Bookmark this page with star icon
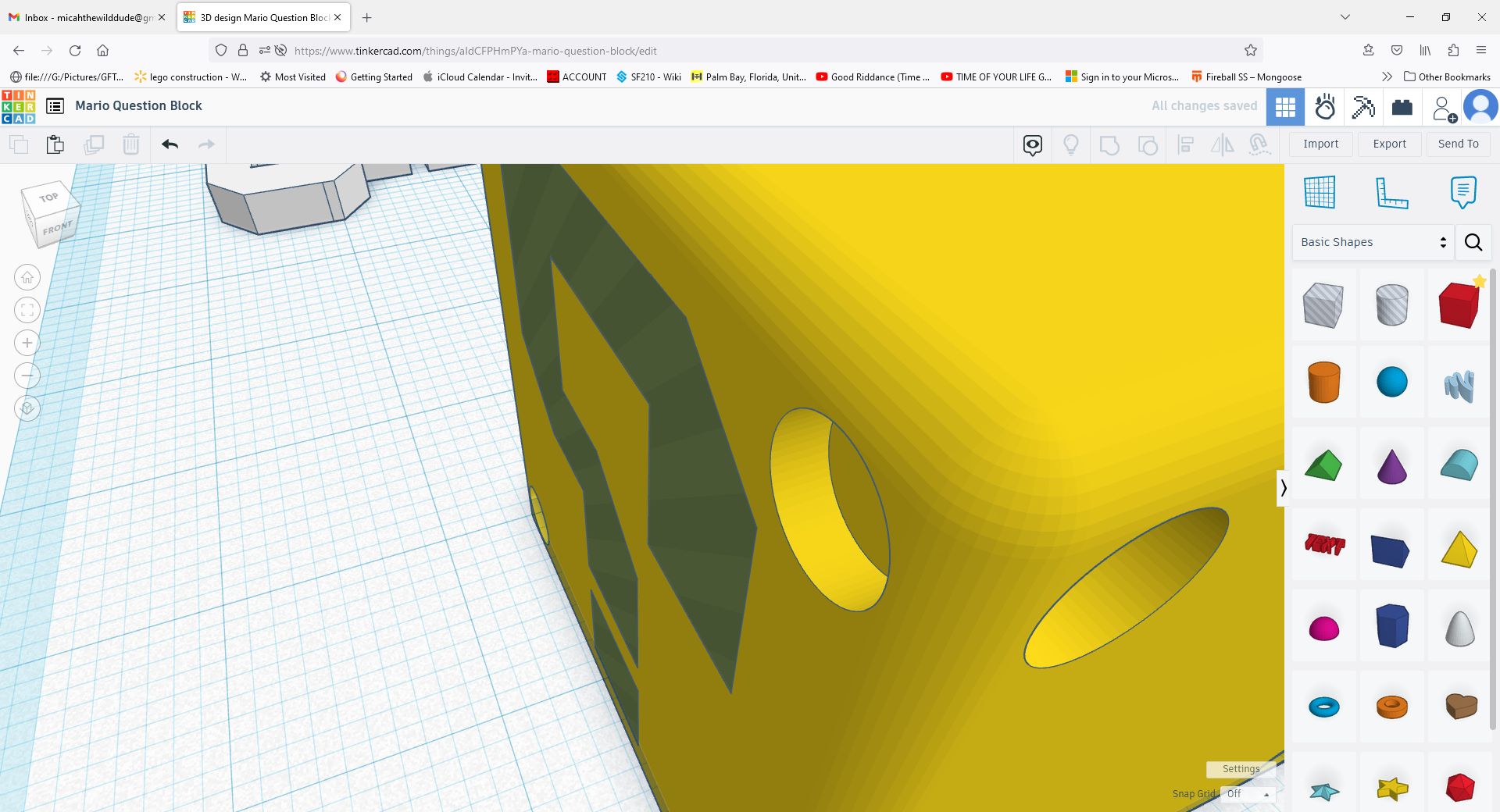Viewport: 1500px width, 812px height. (x=1250, y=51)
